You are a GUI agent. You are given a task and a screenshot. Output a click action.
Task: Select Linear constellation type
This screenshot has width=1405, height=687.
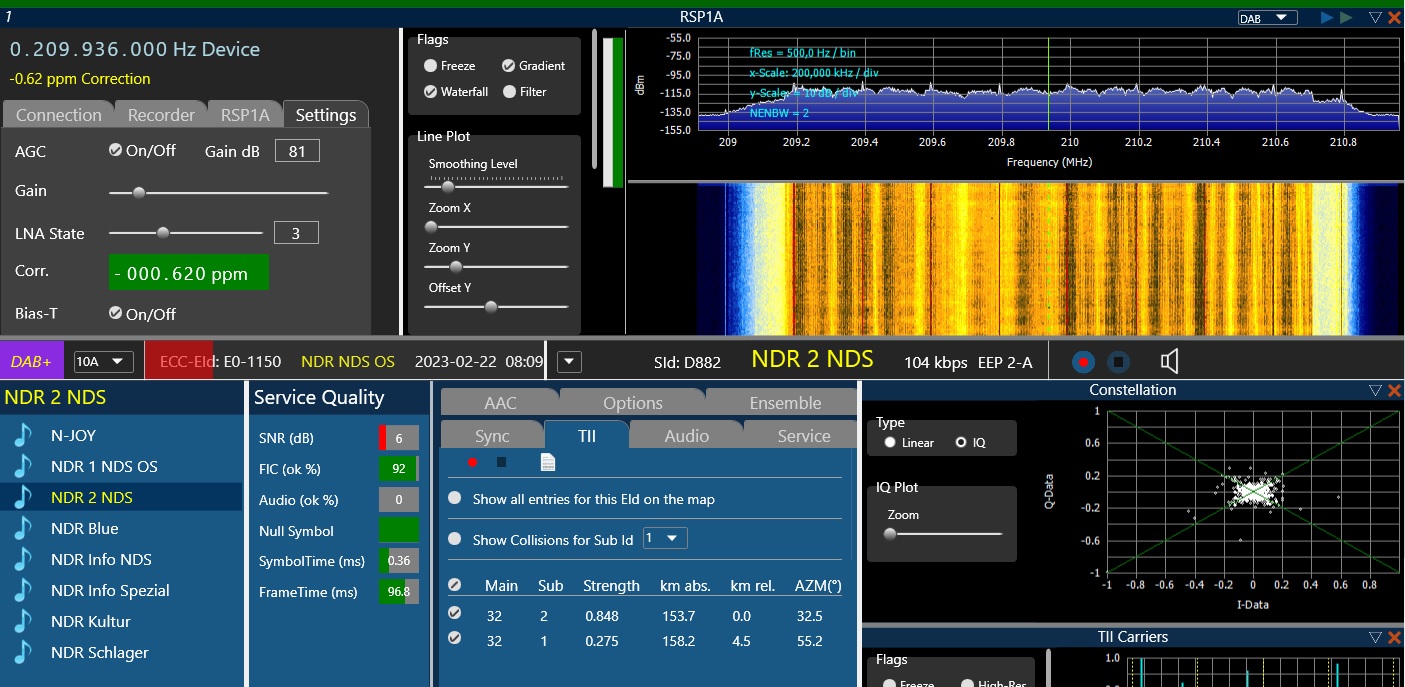click(890, 442)
